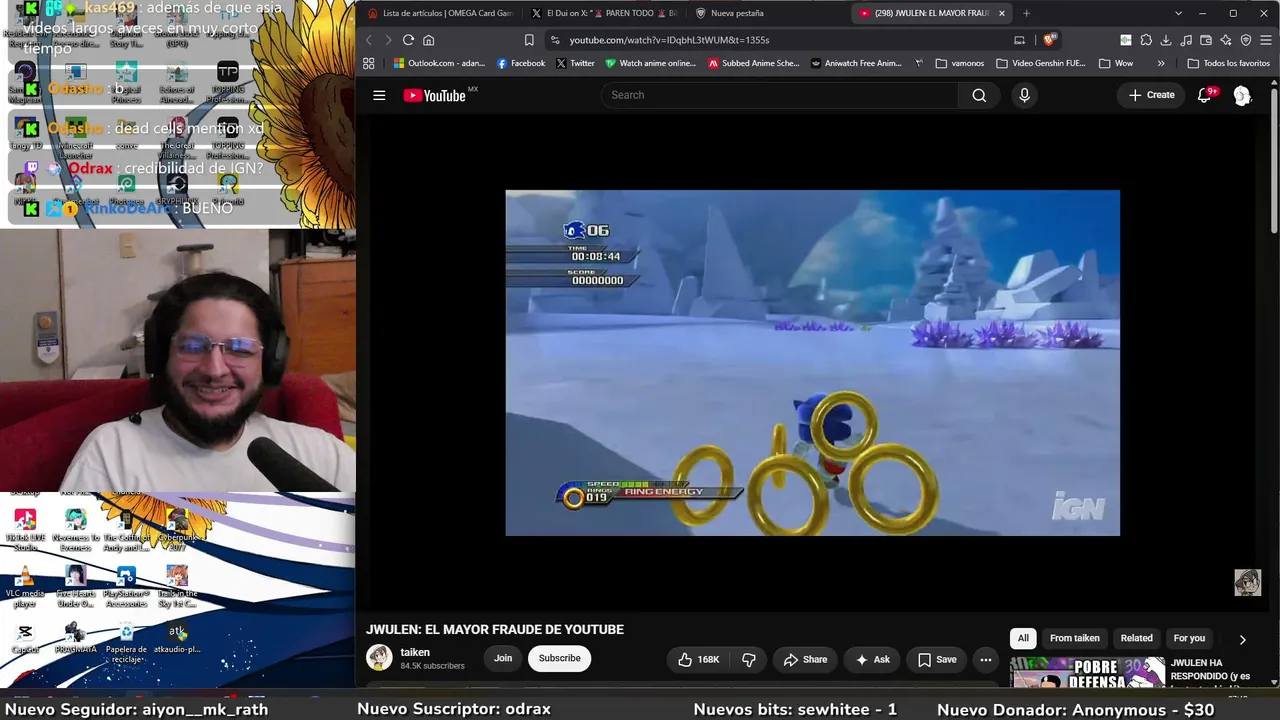Switch to the OMEGA Card Game tab

(440, 13)
